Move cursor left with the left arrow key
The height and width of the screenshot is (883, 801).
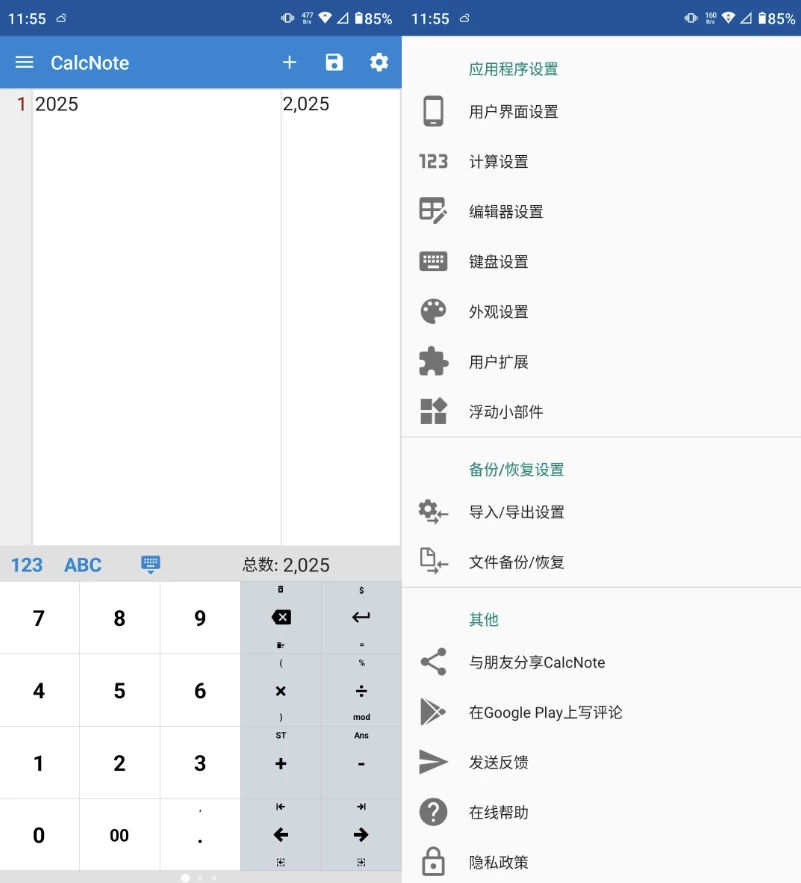(x=281, y=834)
